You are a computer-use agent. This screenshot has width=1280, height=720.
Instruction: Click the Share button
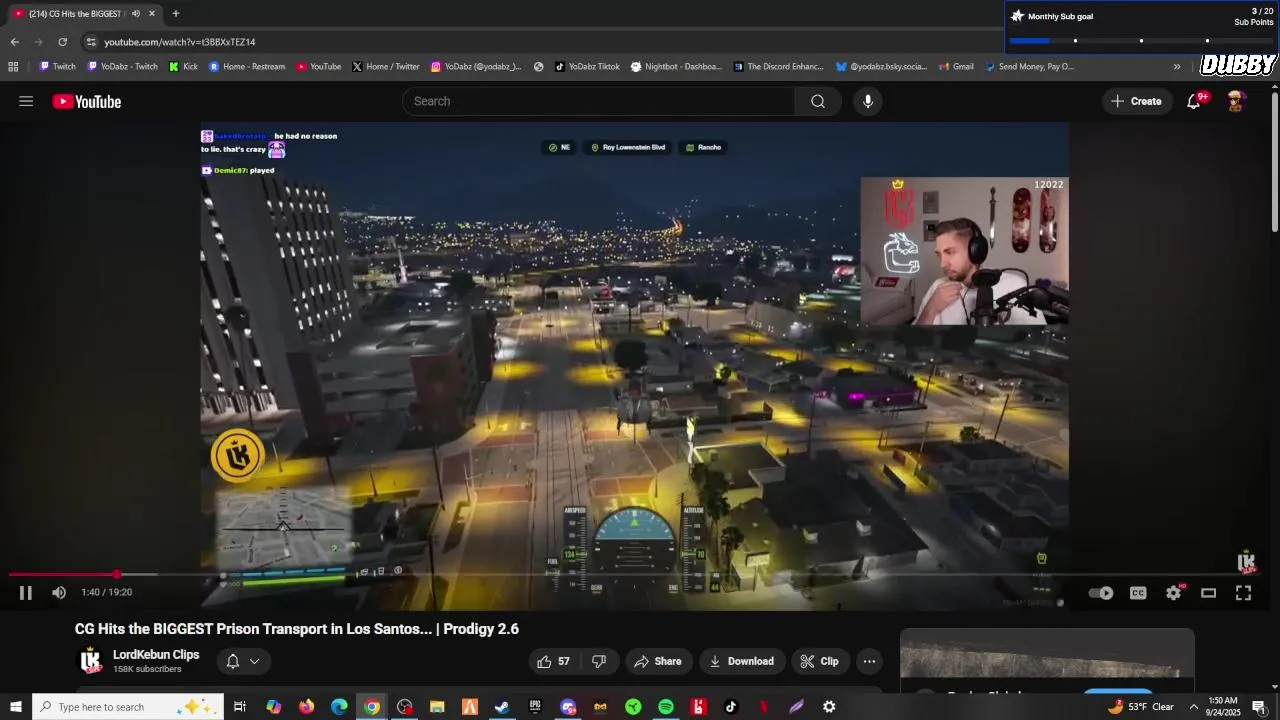(658, 661)
